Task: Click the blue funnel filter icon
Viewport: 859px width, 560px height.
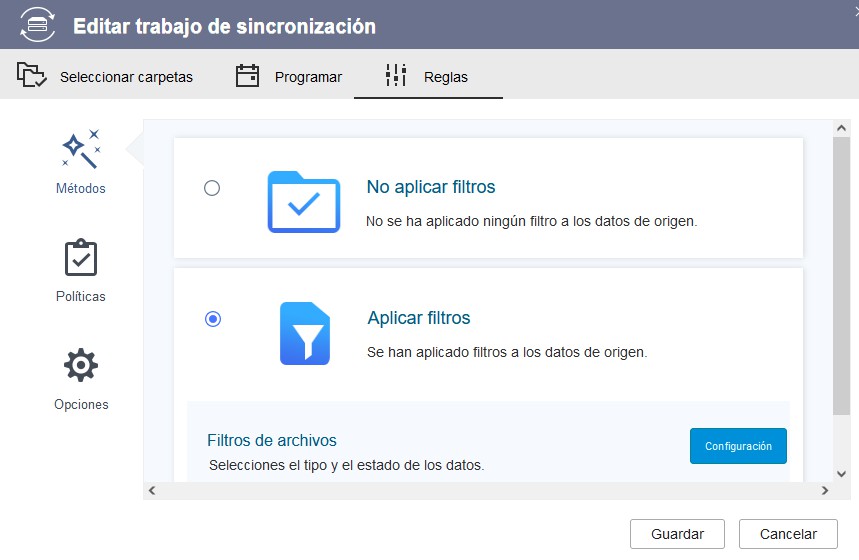Action: tap(304, 332)
